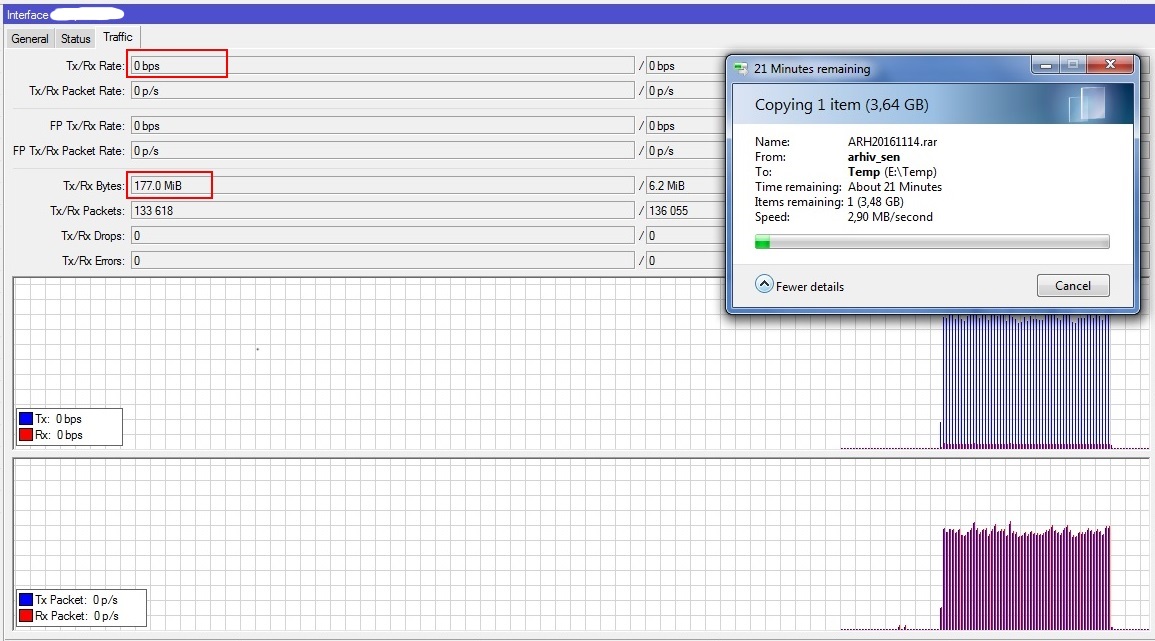Viewport: 1155px width, 641px height.
Task: Open the Status tab
Action: pyautogui.click(x=75, y=39)
